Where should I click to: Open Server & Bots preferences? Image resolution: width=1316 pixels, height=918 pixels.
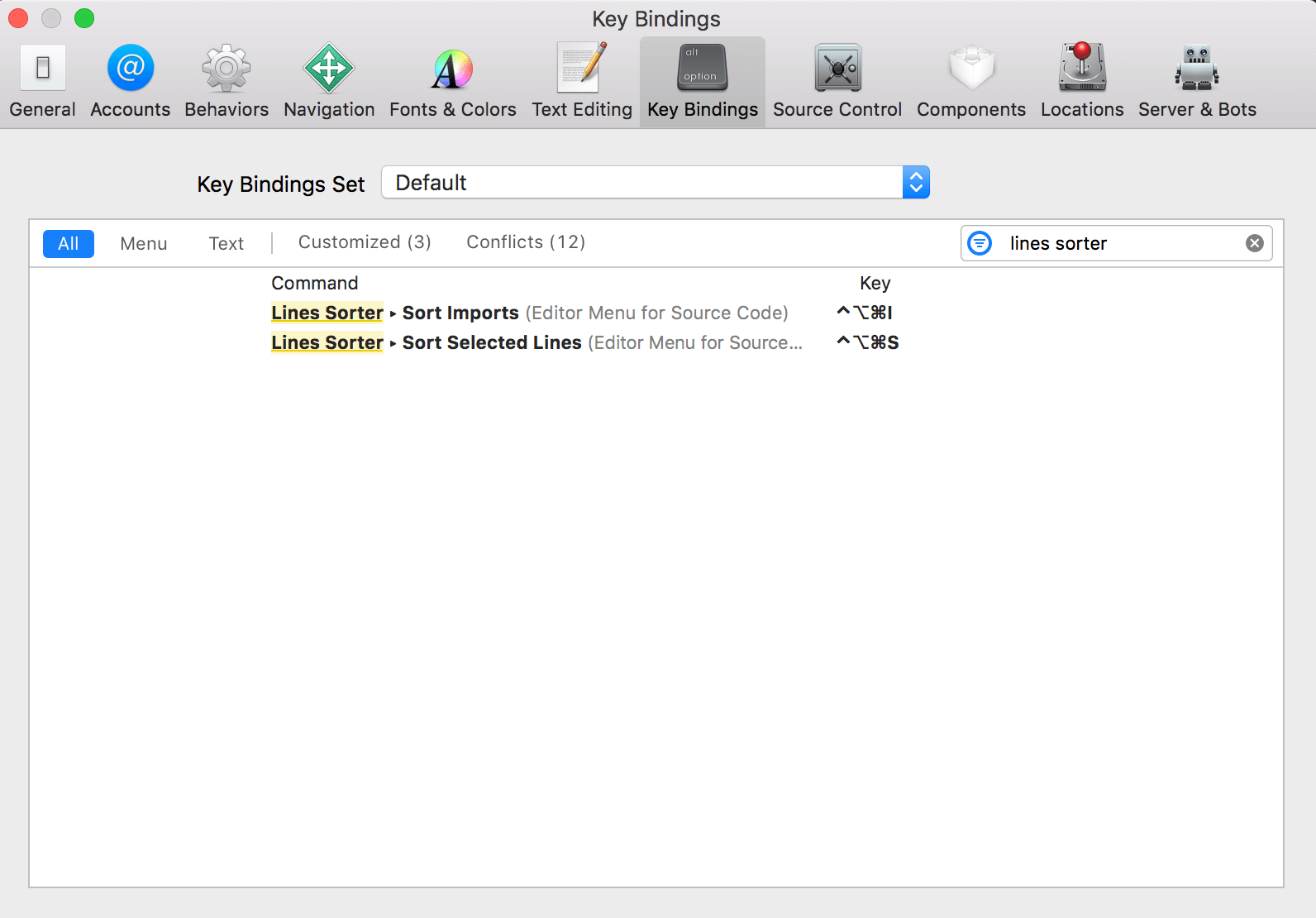pos(1197,82)
